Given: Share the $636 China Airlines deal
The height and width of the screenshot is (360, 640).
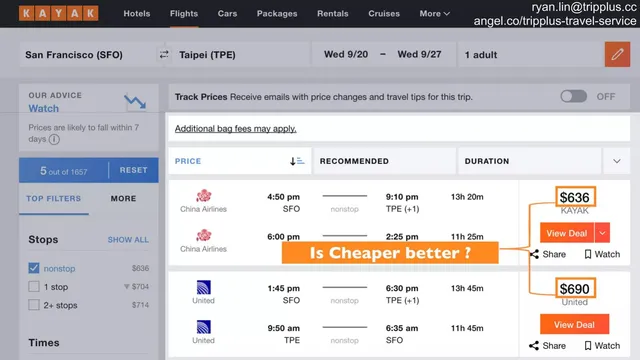Looking at the screenshot, I should 547,254.
